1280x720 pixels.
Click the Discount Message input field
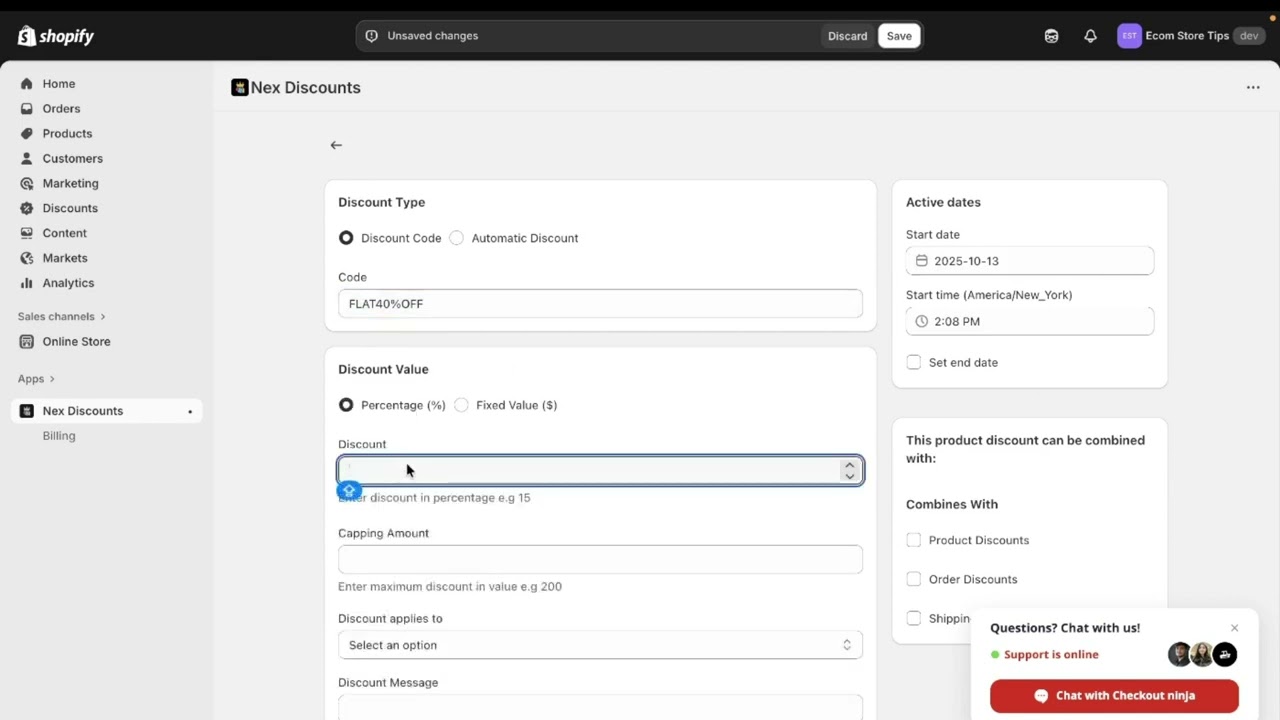600,707
